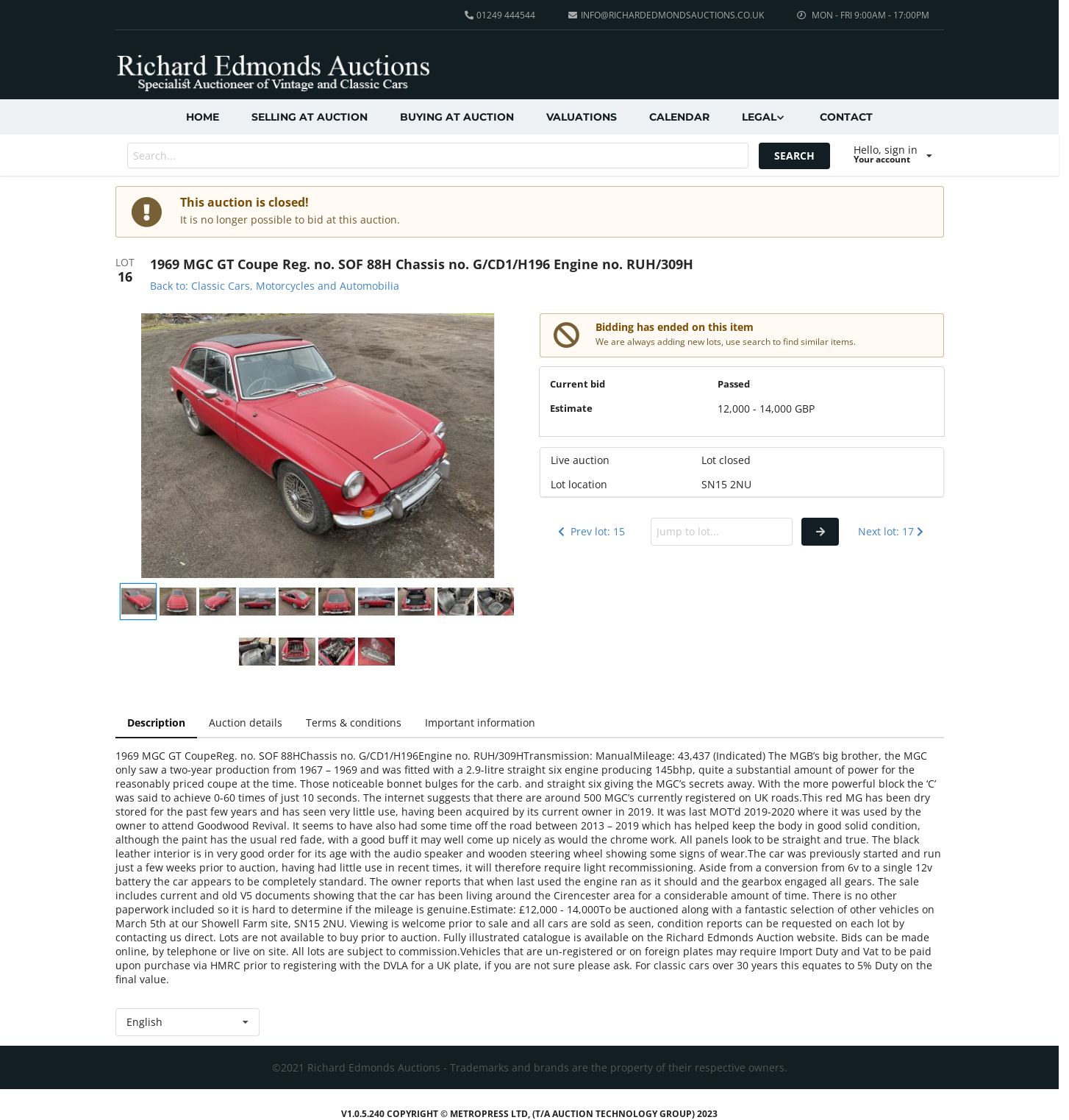Switch to the Auction details tab

(x=246, y=723)
